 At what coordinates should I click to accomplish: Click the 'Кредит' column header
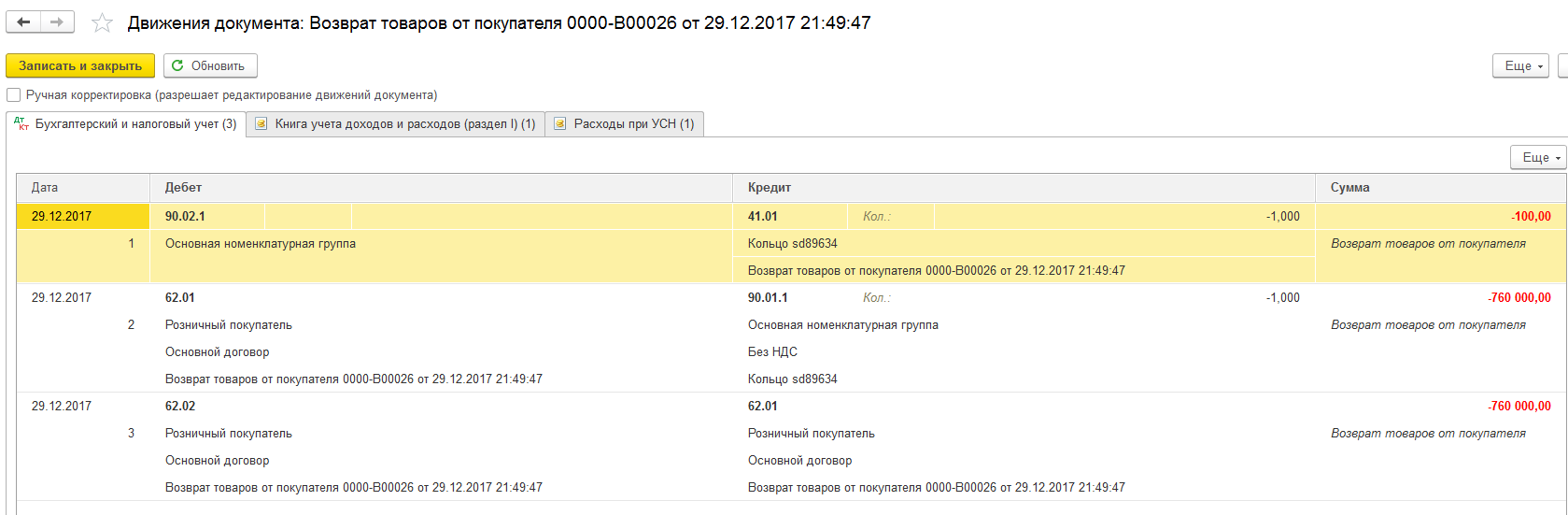1024,187
